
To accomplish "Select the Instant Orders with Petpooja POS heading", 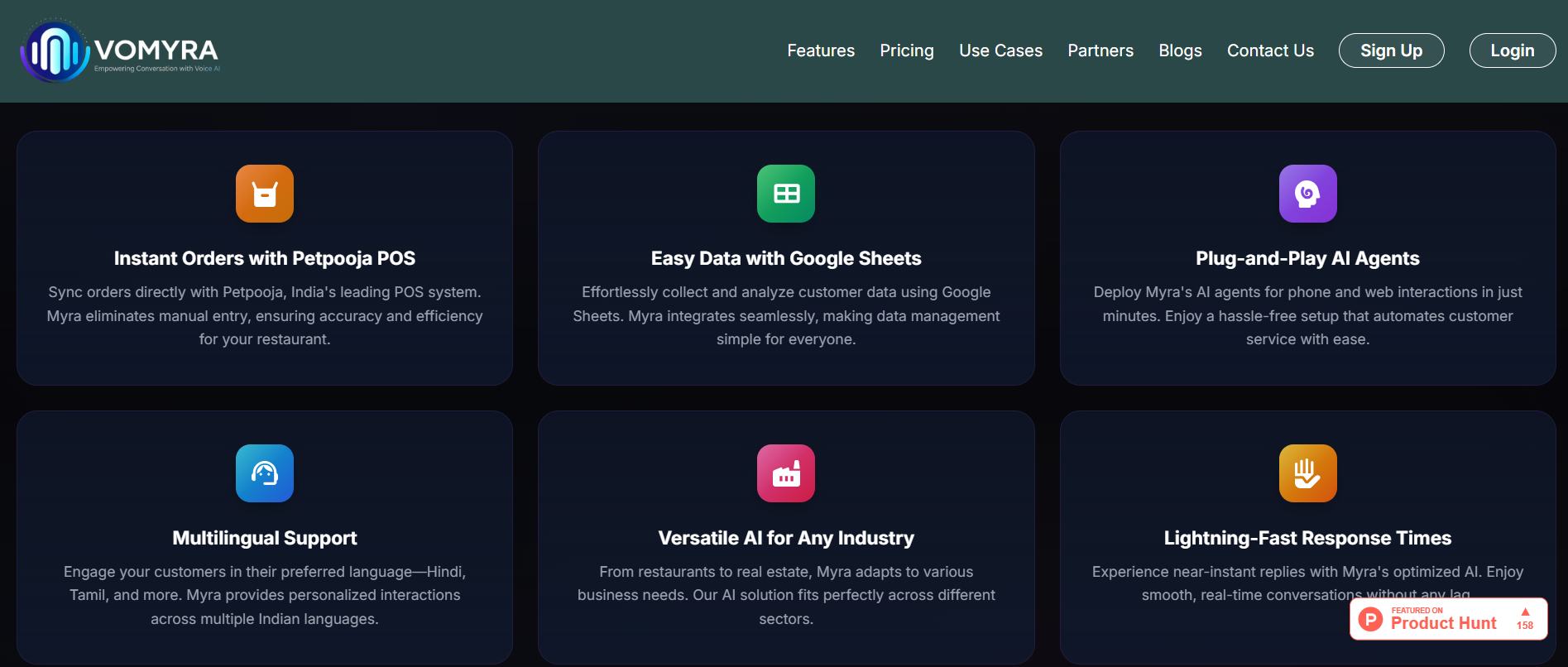I will tap(265, 258).
